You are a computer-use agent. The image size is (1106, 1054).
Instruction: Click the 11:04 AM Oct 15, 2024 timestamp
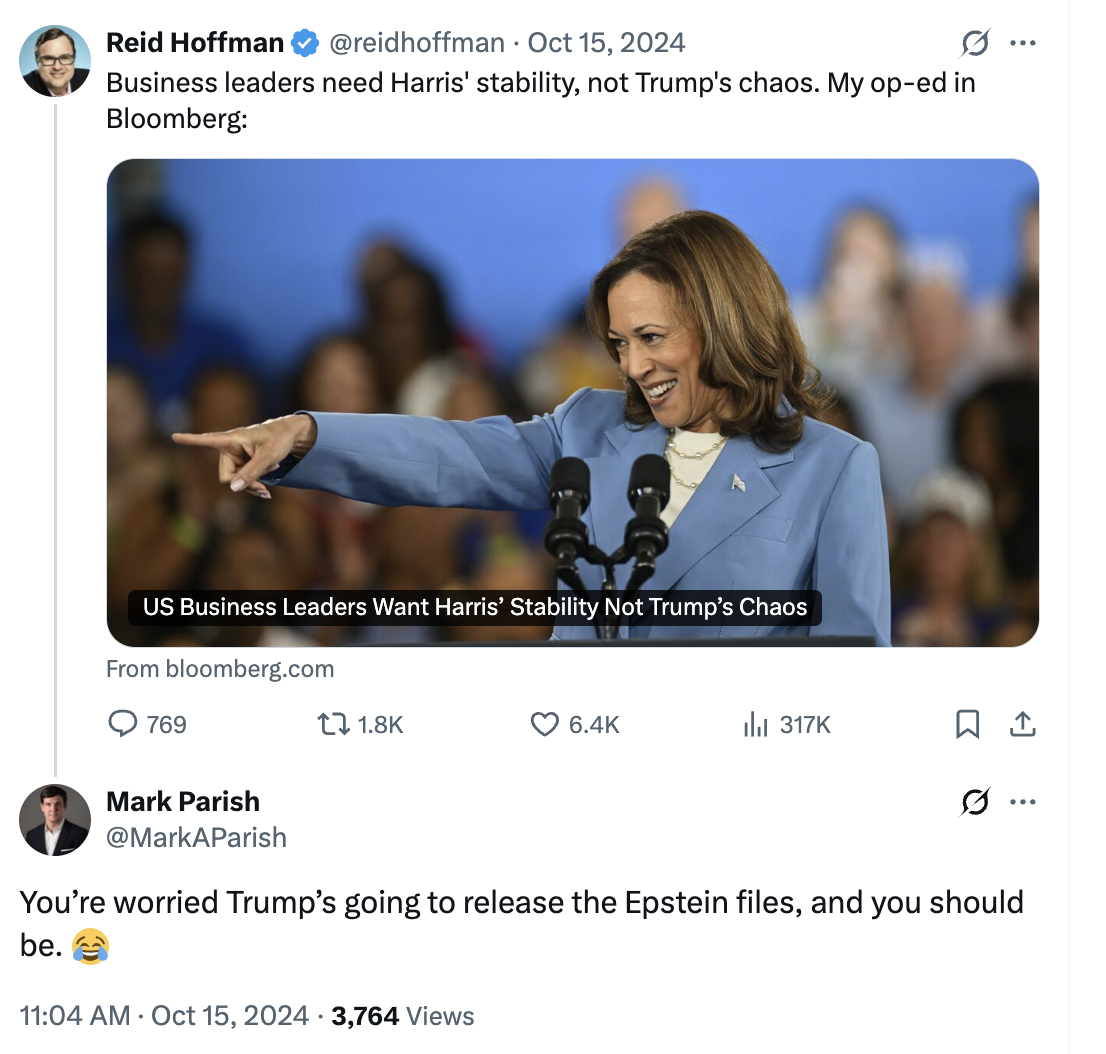tap(164, 1016)
